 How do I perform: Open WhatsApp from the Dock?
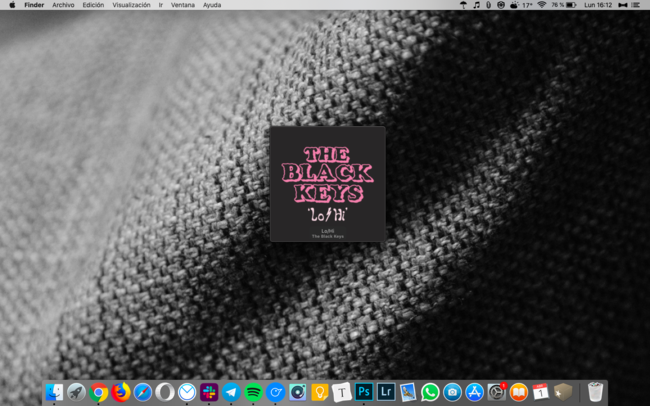(x=430, y=392)
